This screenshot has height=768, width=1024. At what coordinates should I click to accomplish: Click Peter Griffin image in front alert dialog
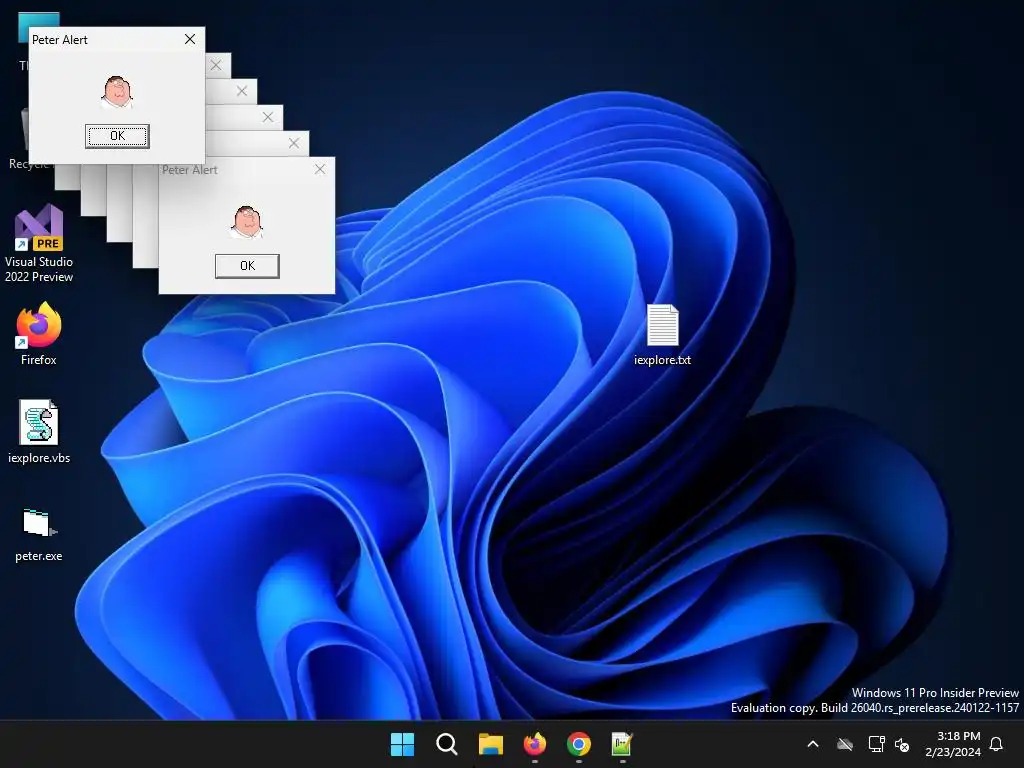pyautogui.click(x=117, y=91)
